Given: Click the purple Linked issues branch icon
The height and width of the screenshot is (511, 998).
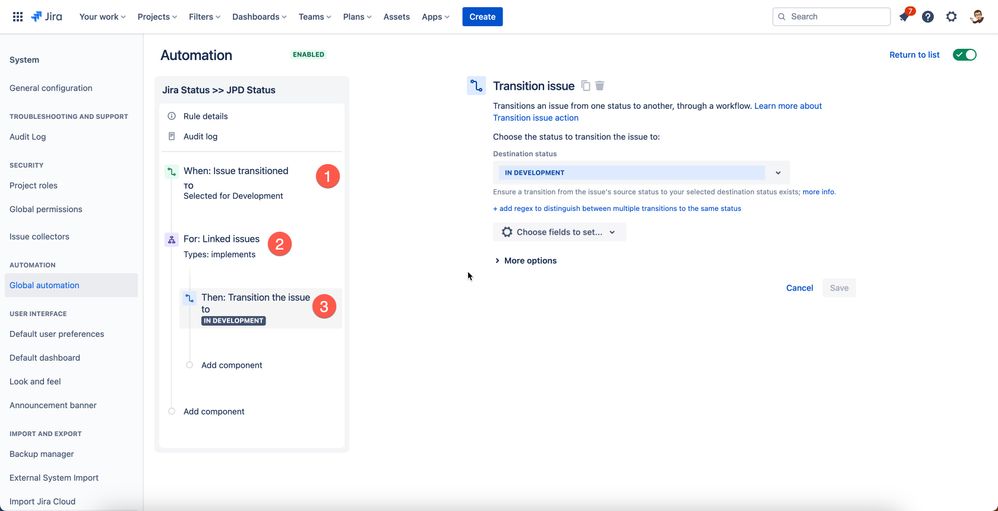Looking at the screenshot, I should [171, 240].
